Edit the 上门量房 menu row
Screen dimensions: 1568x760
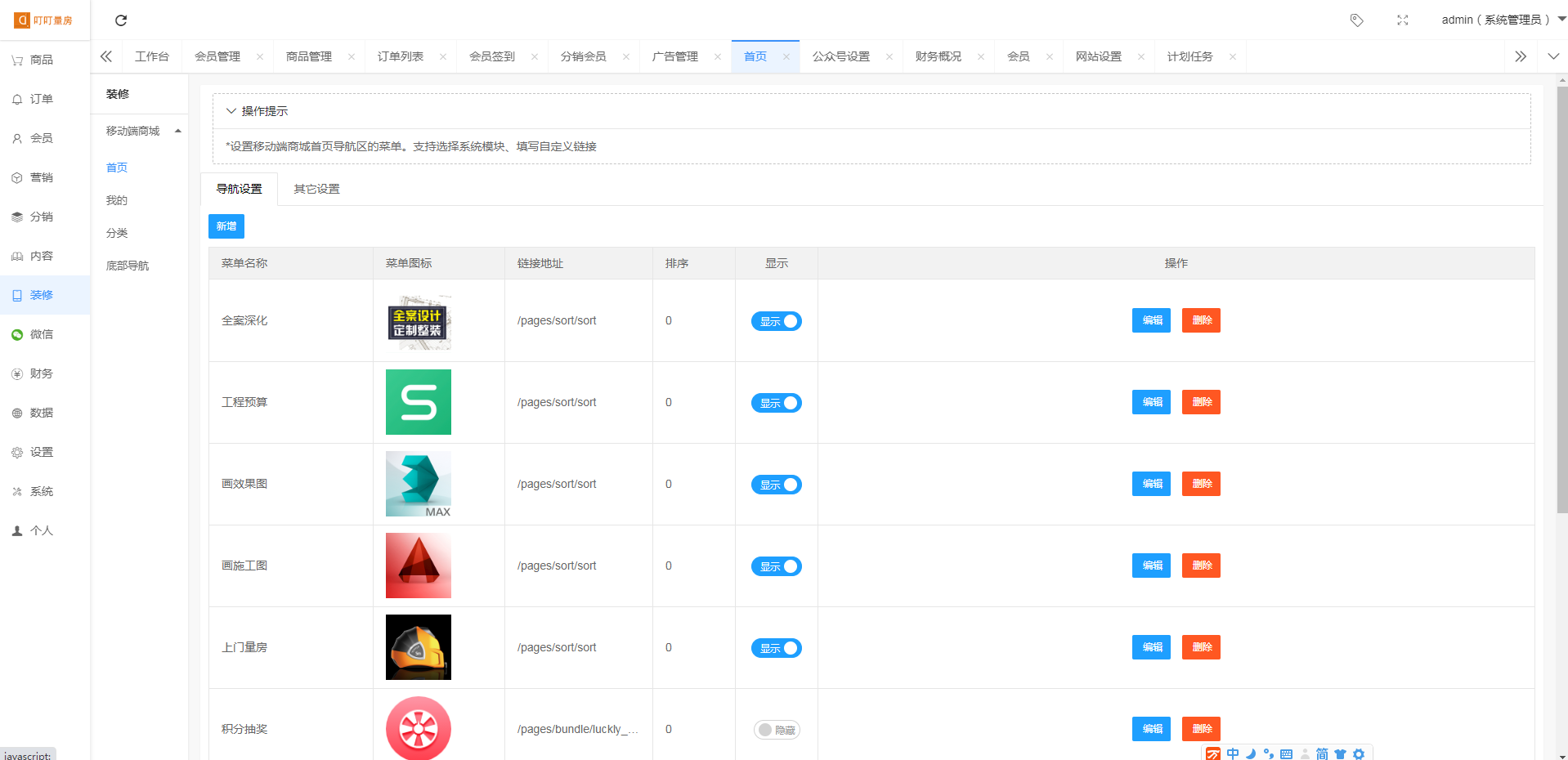point(1151,647)
